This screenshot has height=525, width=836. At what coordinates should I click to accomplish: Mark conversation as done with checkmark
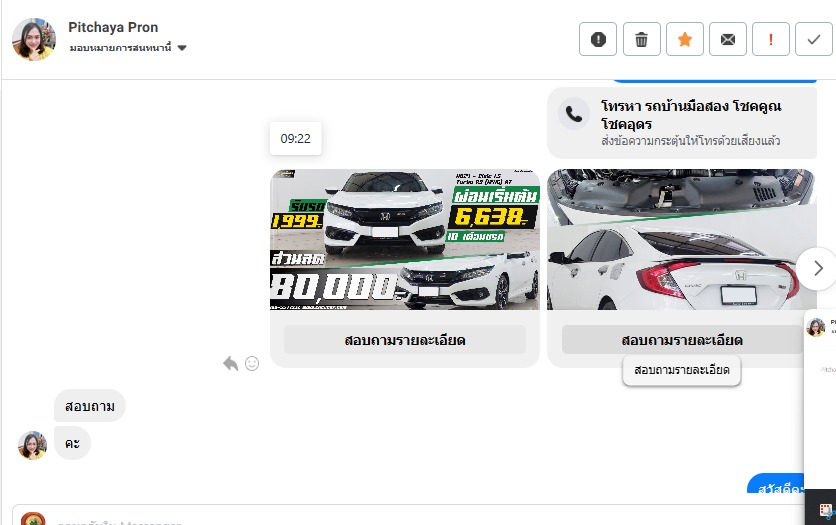[814, 39]
